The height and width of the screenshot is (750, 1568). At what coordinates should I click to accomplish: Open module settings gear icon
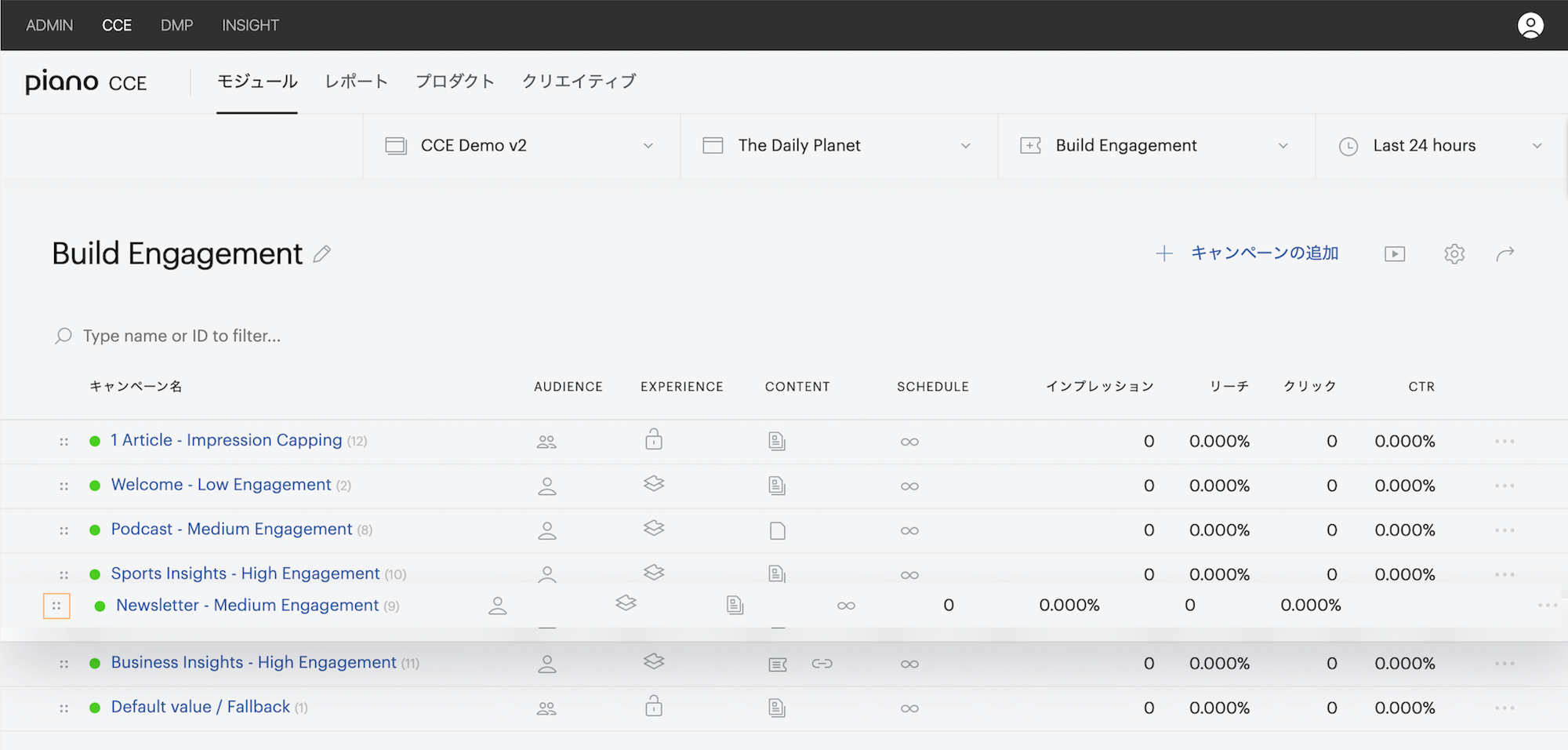point(1454,254)
